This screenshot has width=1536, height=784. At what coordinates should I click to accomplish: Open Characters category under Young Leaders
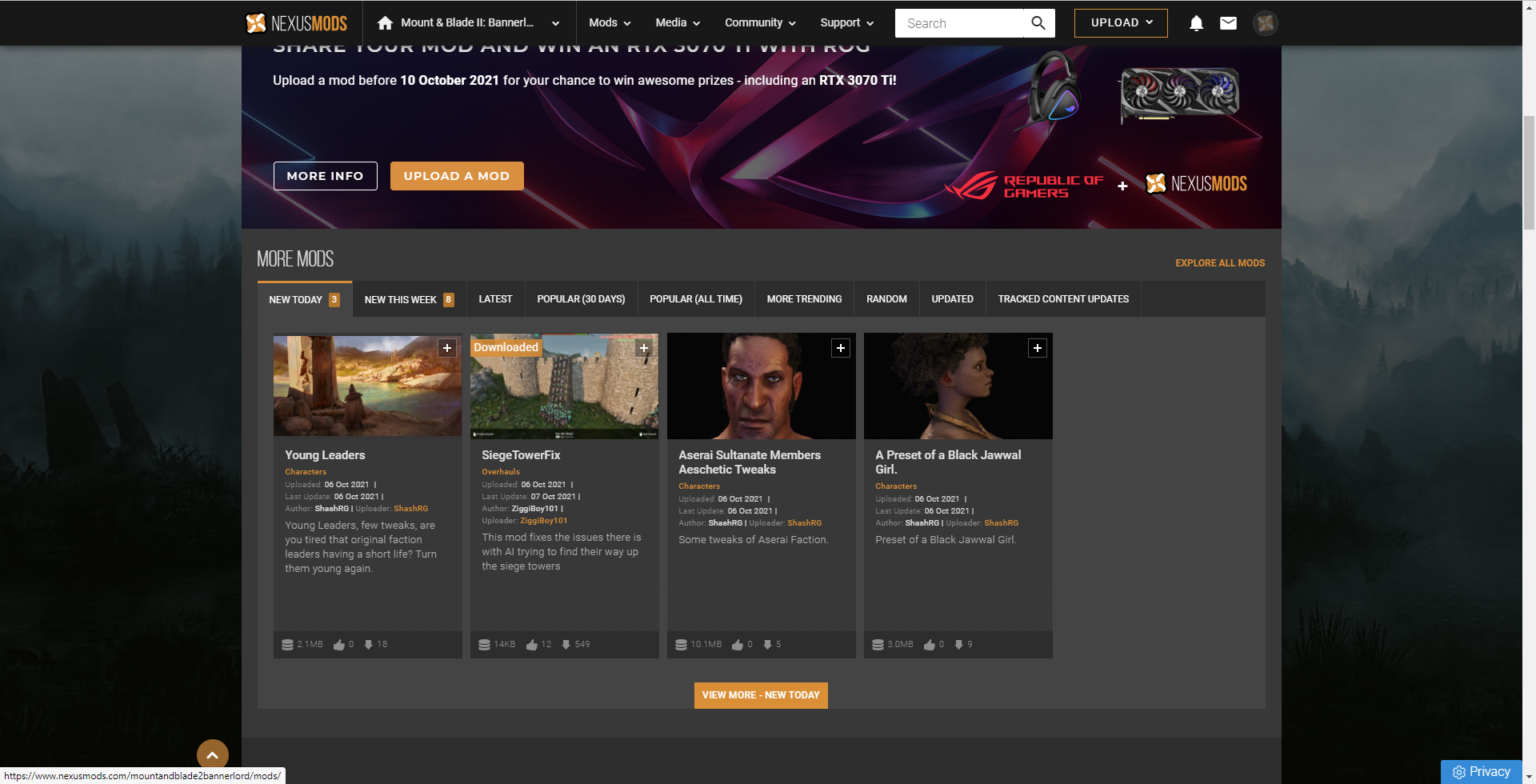point(306,472)
